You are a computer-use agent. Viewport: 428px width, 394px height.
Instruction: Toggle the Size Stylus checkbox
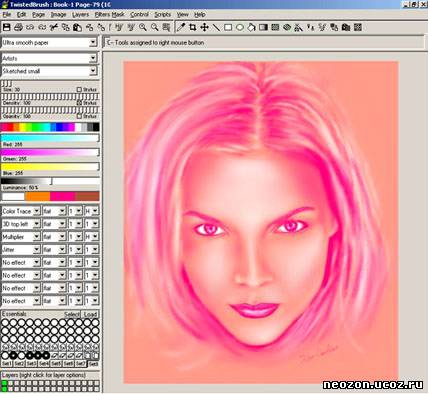[79, 89]
